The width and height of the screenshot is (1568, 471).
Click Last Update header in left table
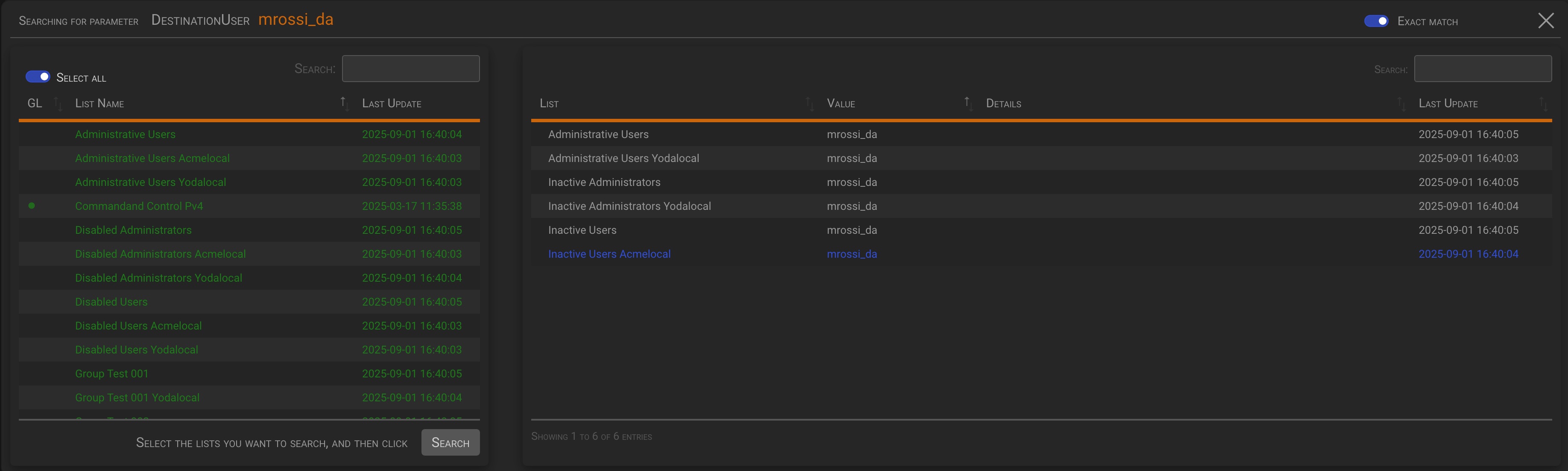[392, 103]
